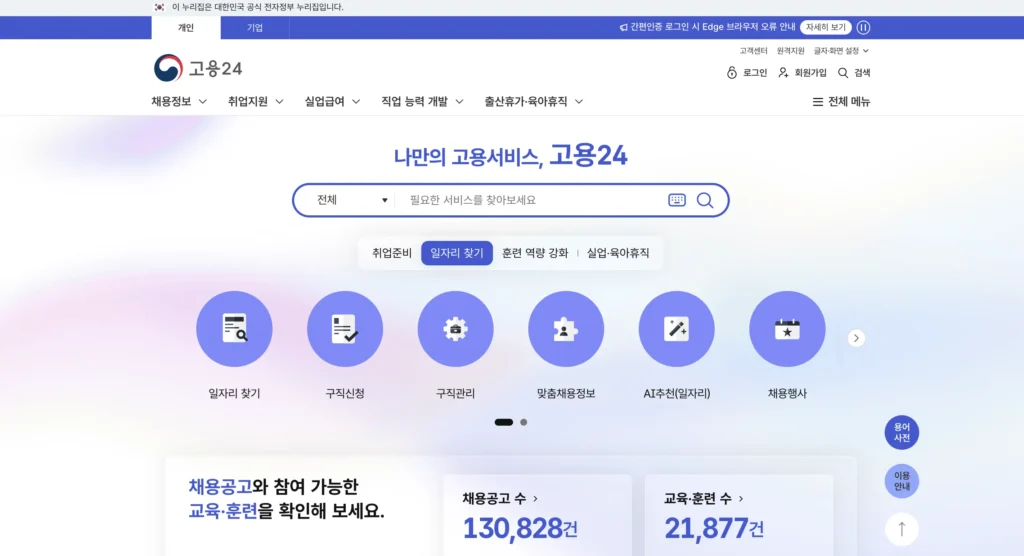Click the search magnifier in search bar
1024x556 pixels.
click(x=705, y=200)
